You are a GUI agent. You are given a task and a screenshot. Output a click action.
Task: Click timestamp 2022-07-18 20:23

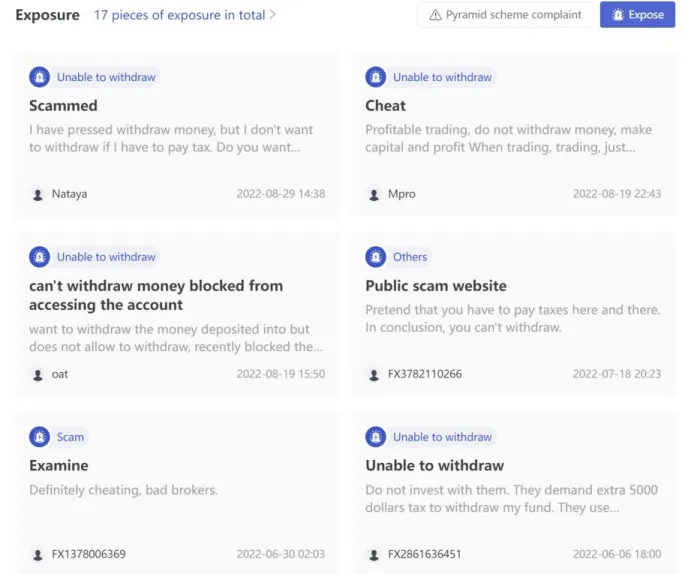pos(617,374)
